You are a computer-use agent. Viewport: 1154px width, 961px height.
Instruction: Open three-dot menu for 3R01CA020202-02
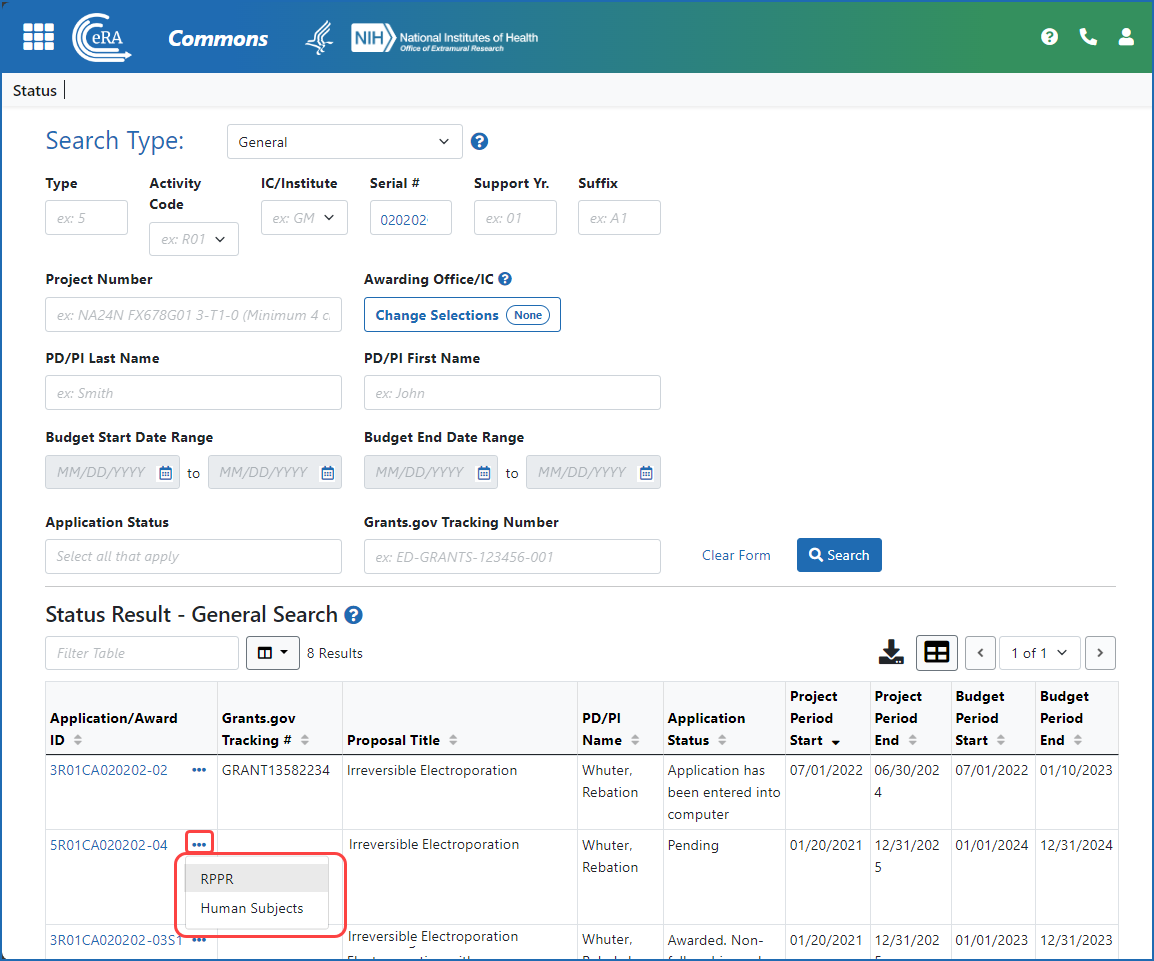(199, 770)
